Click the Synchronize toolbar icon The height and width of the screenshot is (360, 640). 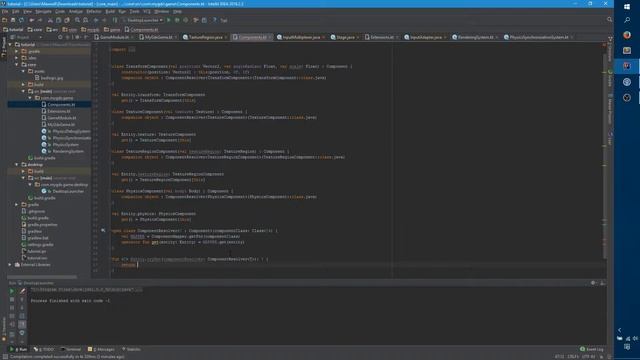pyautogui.click(x=21, y=20)
